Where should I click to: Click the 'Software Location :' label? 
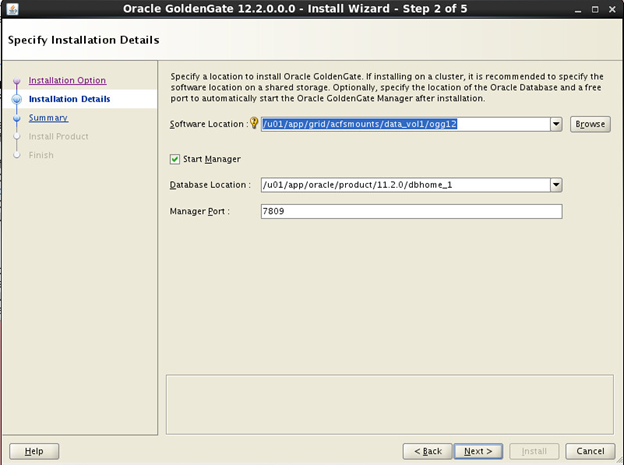click(209, 124)
